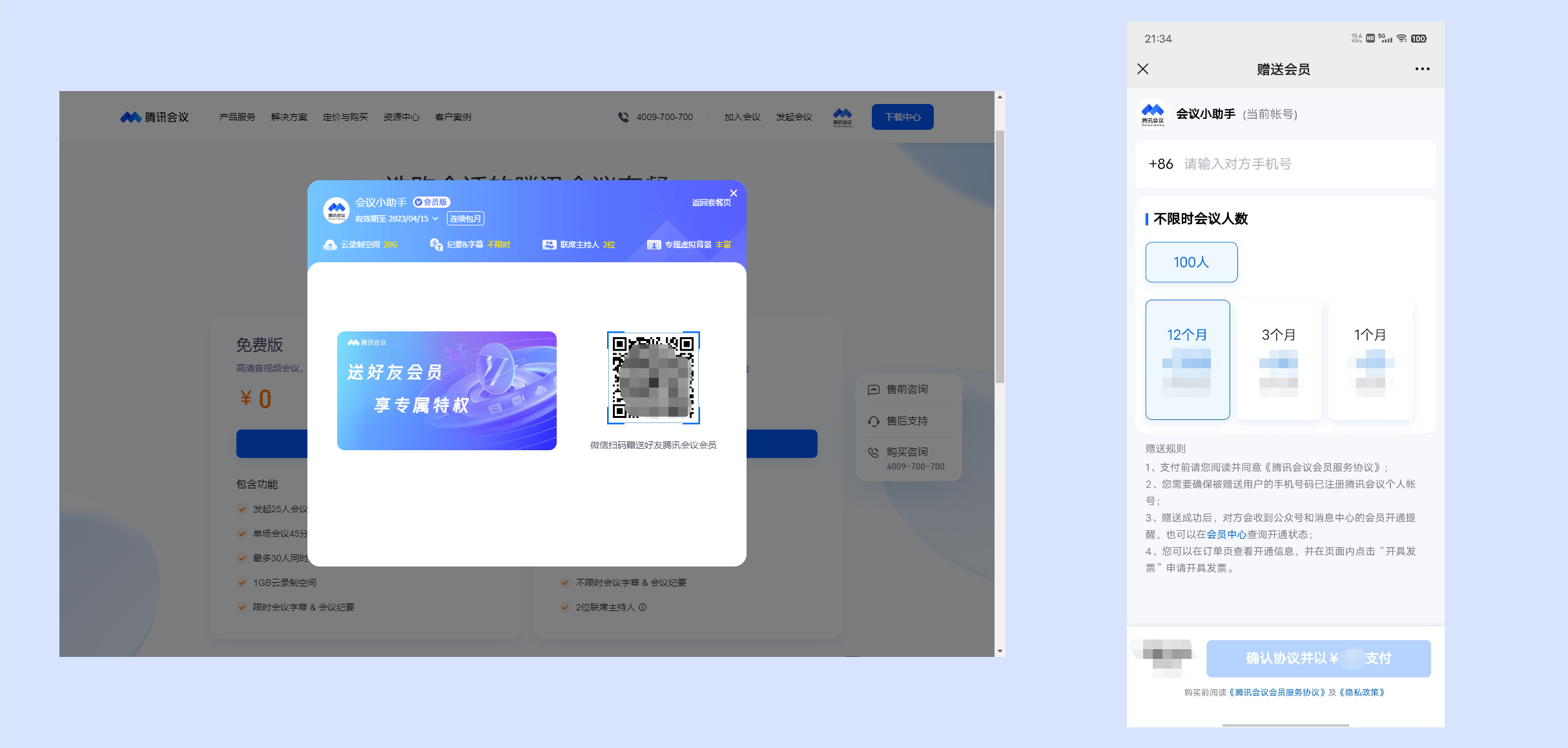The width and height of the screenshot is (1568, 748).
Task: Click the check mark next to 1GB云录制空间
Action: (242, 583)
